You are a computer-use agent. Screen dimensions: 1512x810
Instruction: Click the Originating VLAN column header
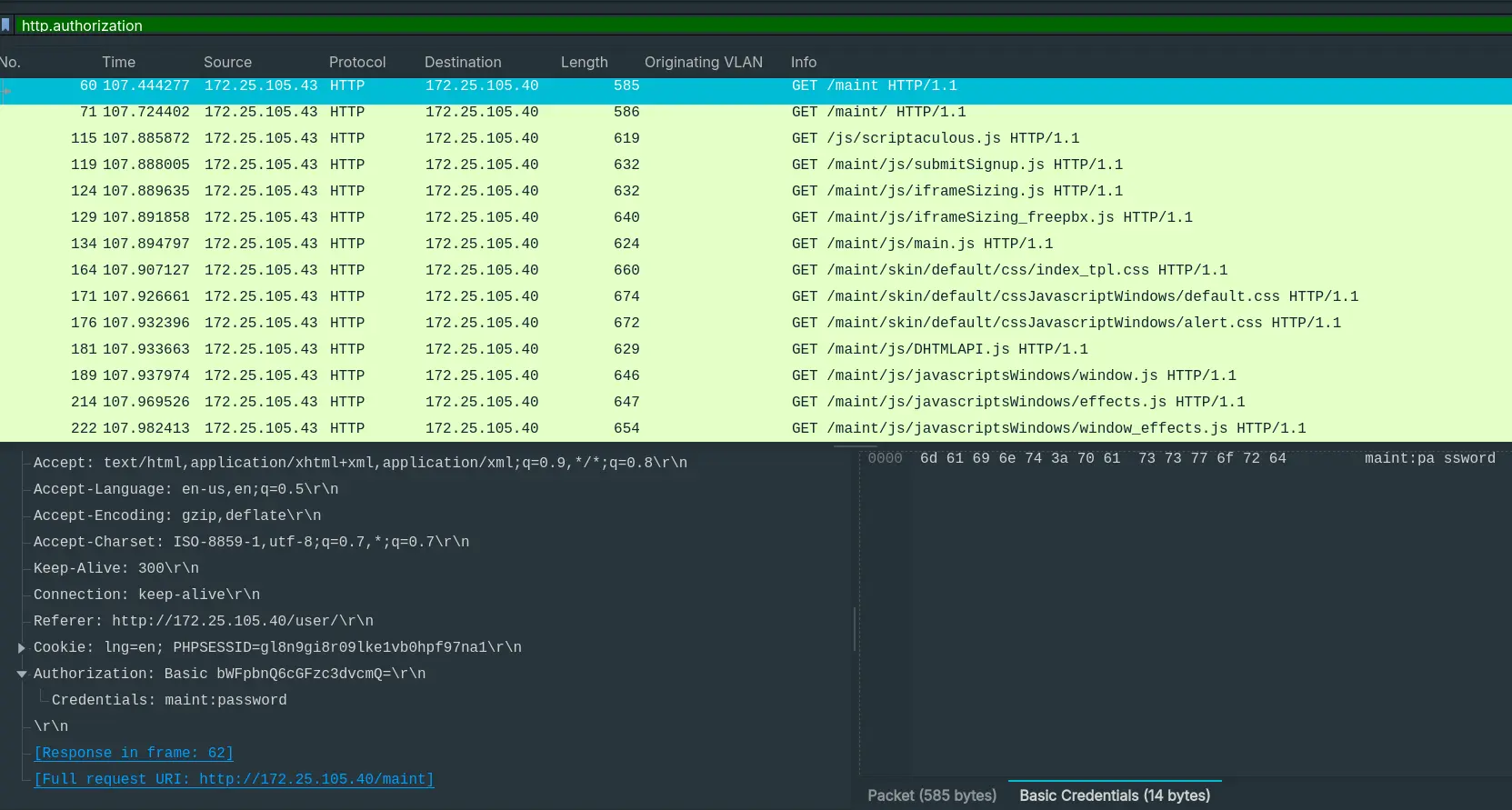click(x=703, y=62)
